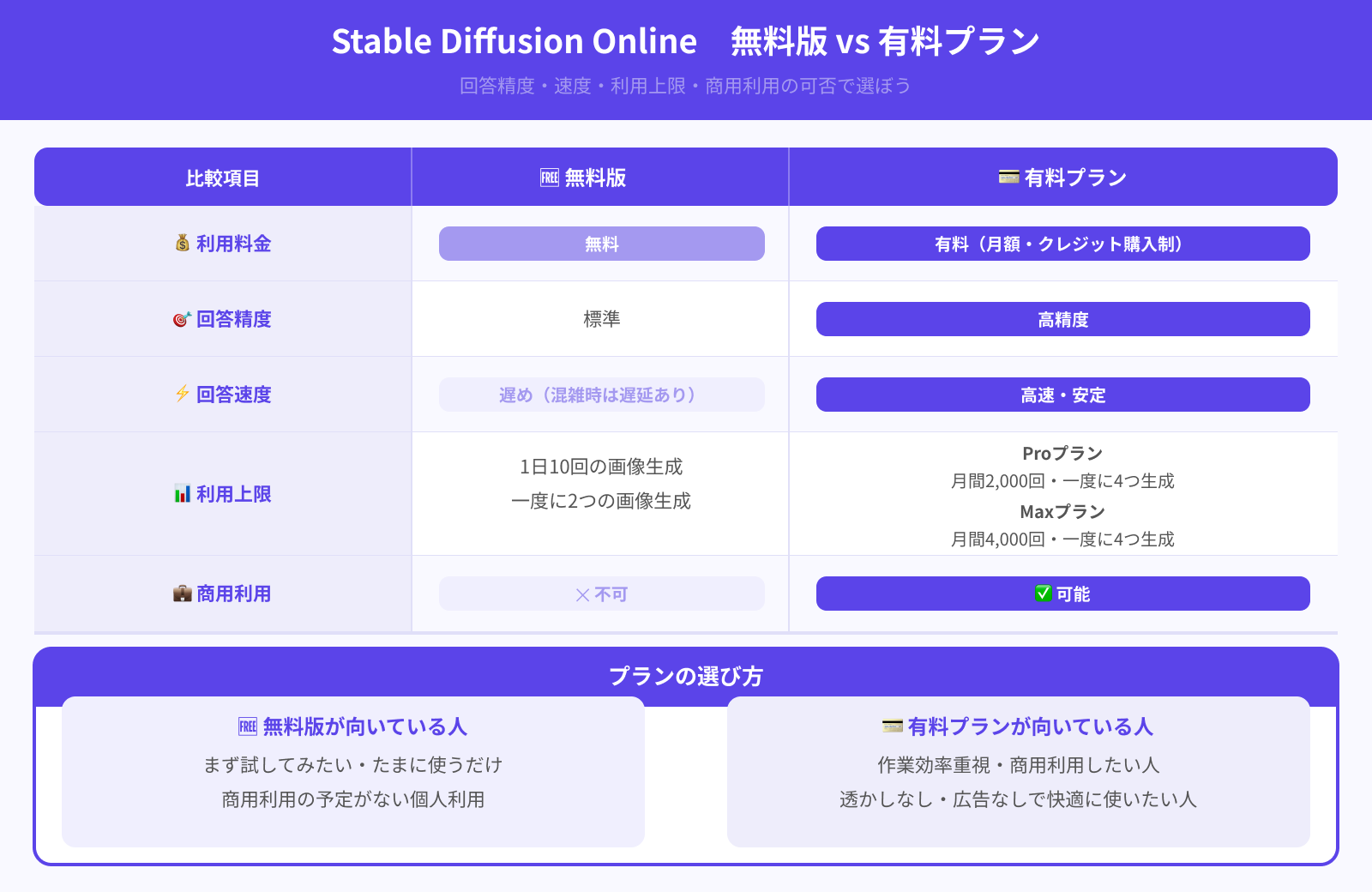Select the lightning bolt icon for 回答速度
Viewport: 1372px width, 892px height.
click(182, 395)
